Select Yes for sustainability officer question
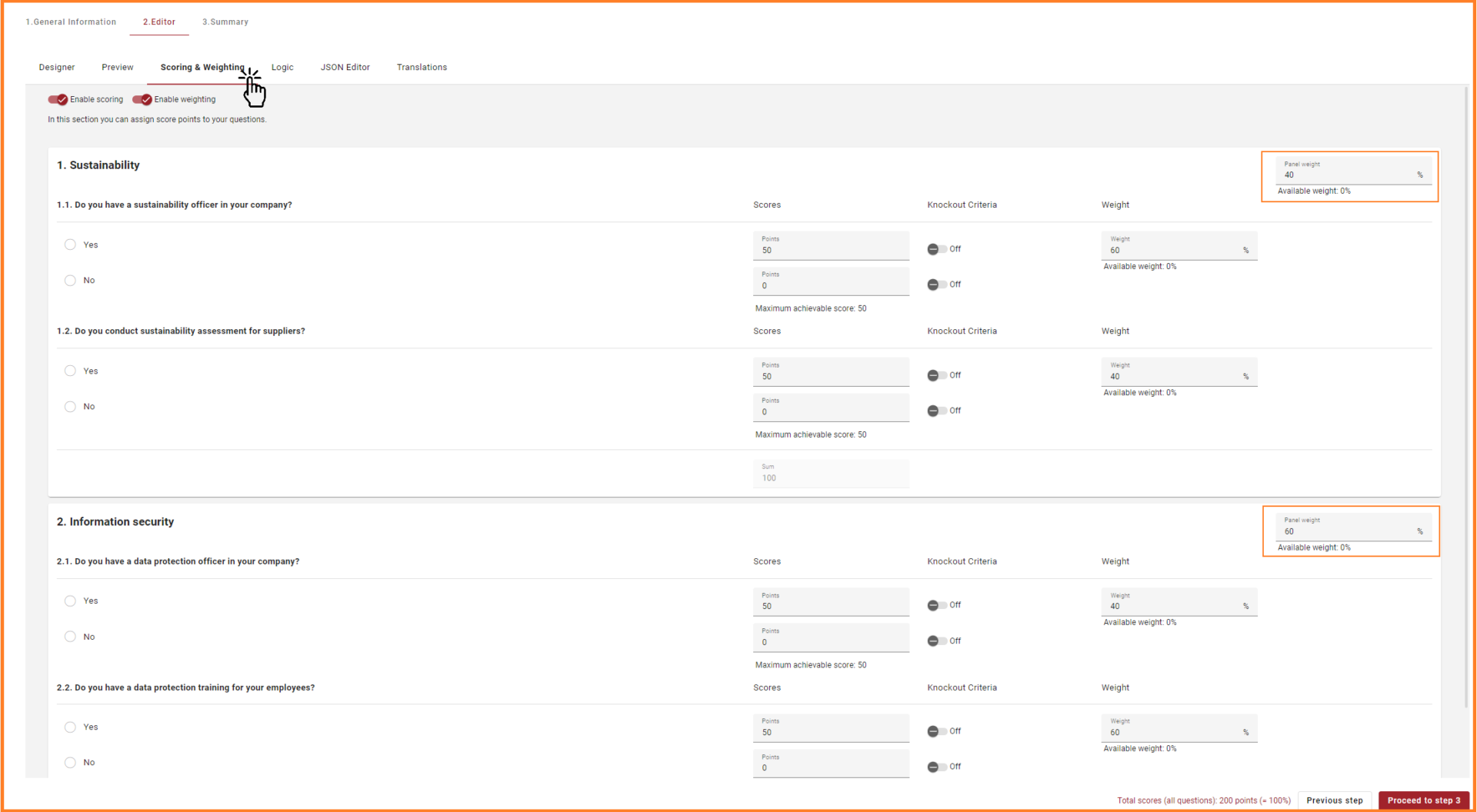 (x=70, y=245)
